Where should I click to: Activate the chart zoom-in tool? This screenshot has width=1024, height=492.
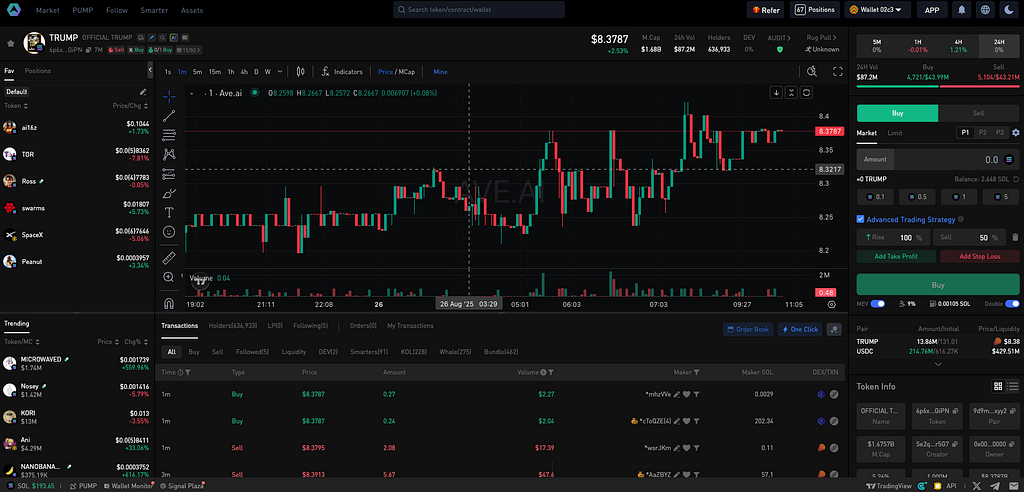point(169,277)
